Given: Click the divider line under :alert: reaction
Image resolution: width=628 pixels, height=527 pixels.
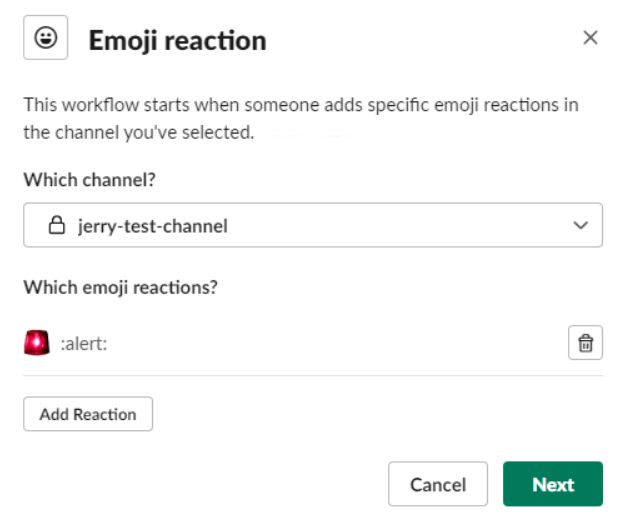Looking at the screenshot, I should [313, 376].
